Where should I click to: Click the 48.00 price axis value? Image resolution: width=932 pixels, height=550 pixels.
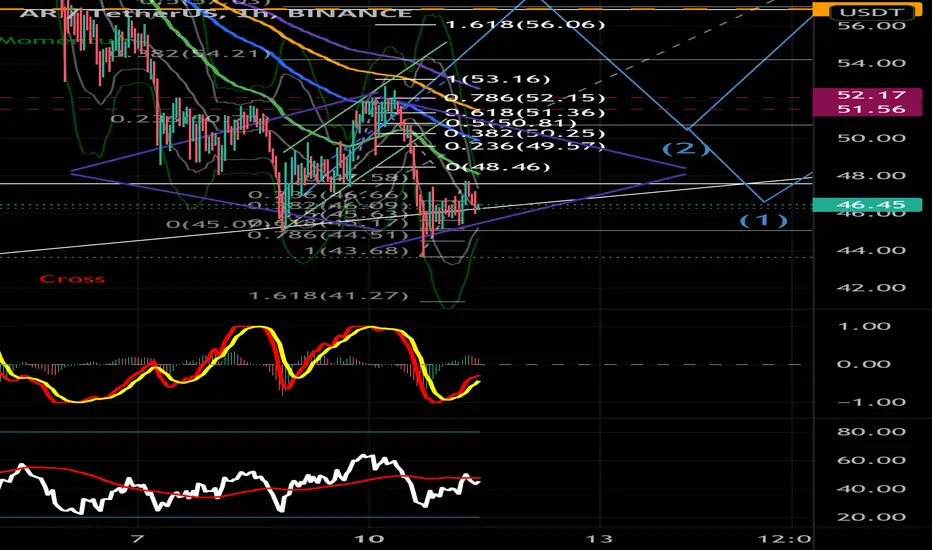(x=871, y=175)
